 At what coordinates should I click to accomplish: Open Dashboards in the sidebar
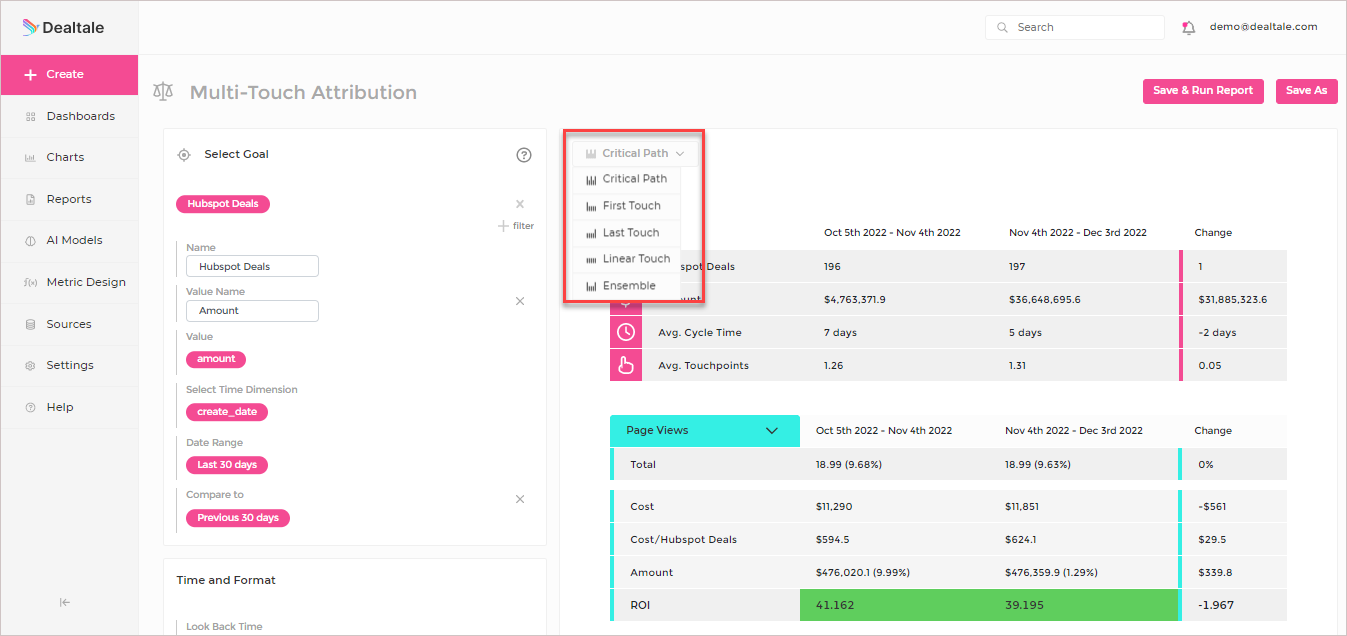[69, 116]
